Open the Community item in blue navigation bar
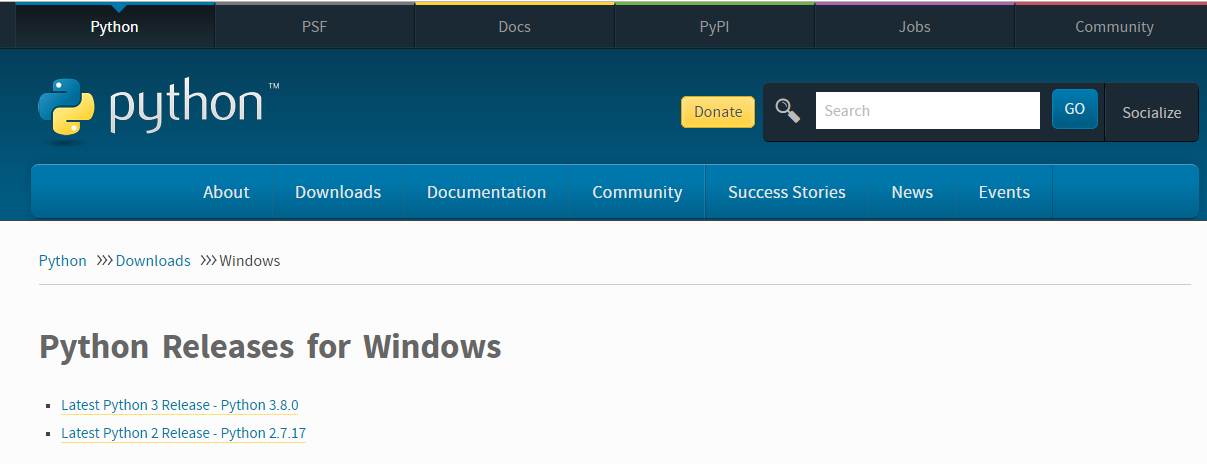 pos(637,192)
